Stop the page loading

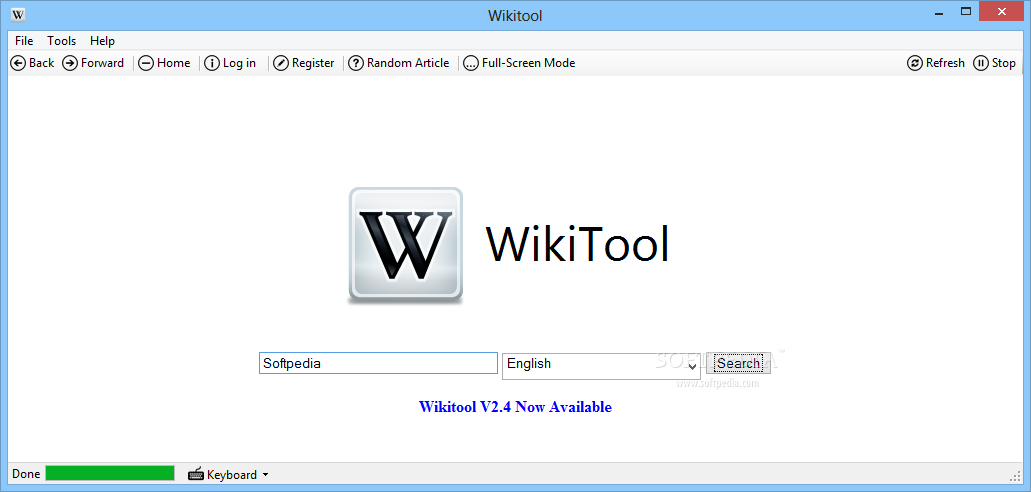(x=994, y=63)
